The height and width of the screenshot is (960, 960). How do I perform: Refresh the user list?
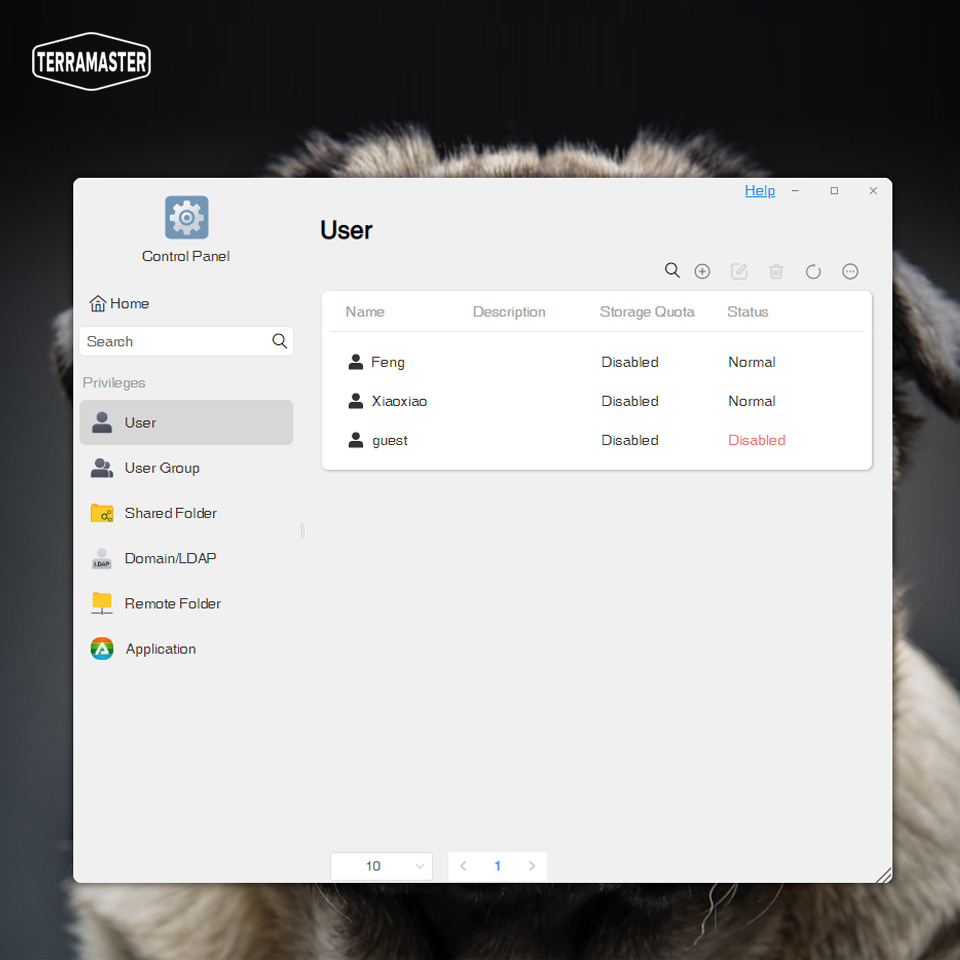[x=812, y=271]
